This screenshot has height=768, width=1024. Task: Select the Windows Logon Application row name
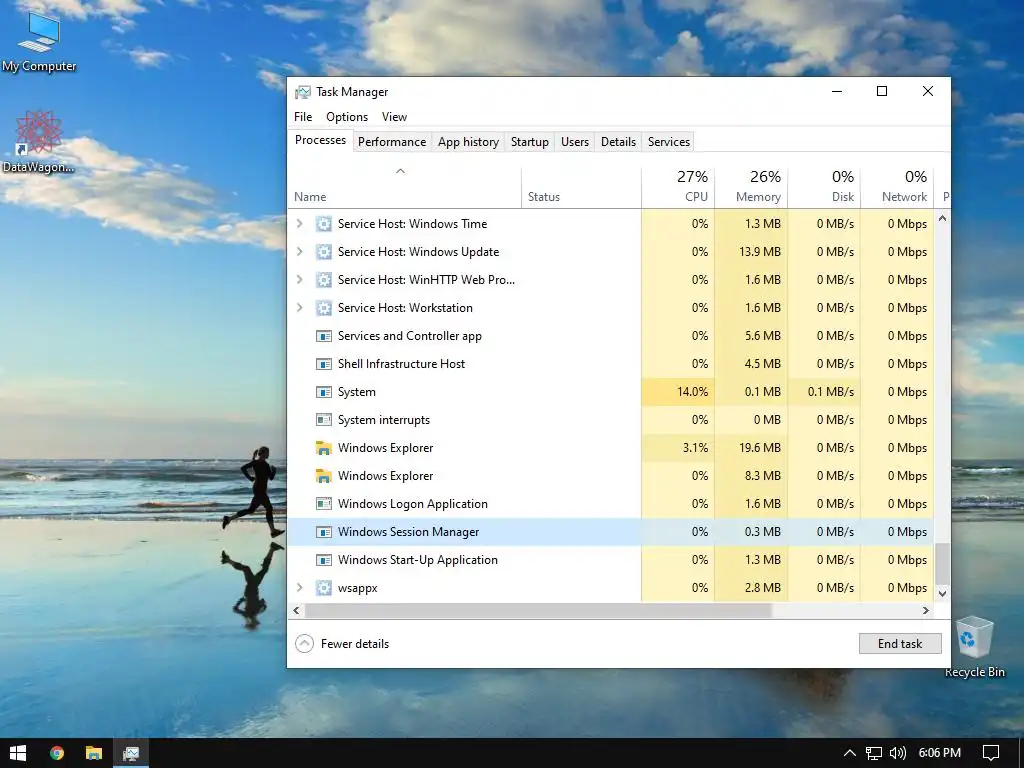point(413,504)
